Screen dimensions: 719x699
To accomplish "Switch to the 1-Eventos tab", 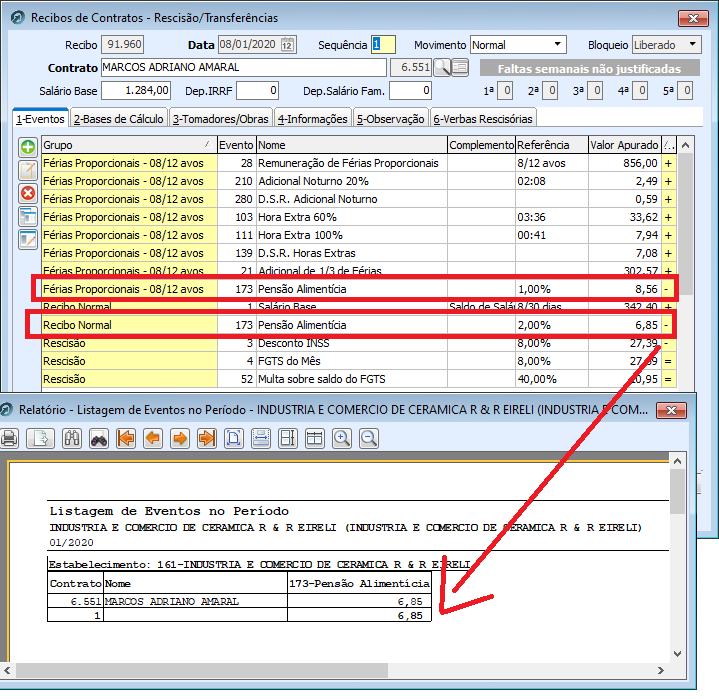I will click(x=40, y=119).
